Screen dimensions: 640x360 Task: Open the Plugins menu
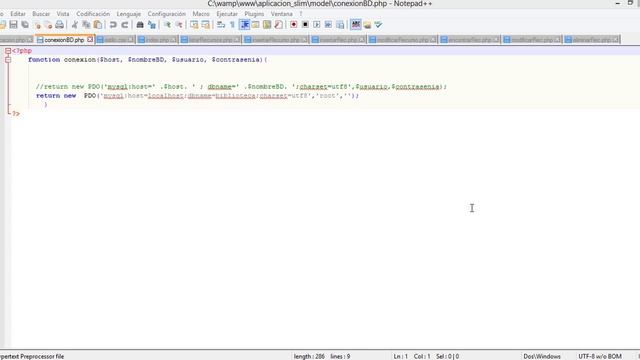pyautogui.click(x=254, y=14)
